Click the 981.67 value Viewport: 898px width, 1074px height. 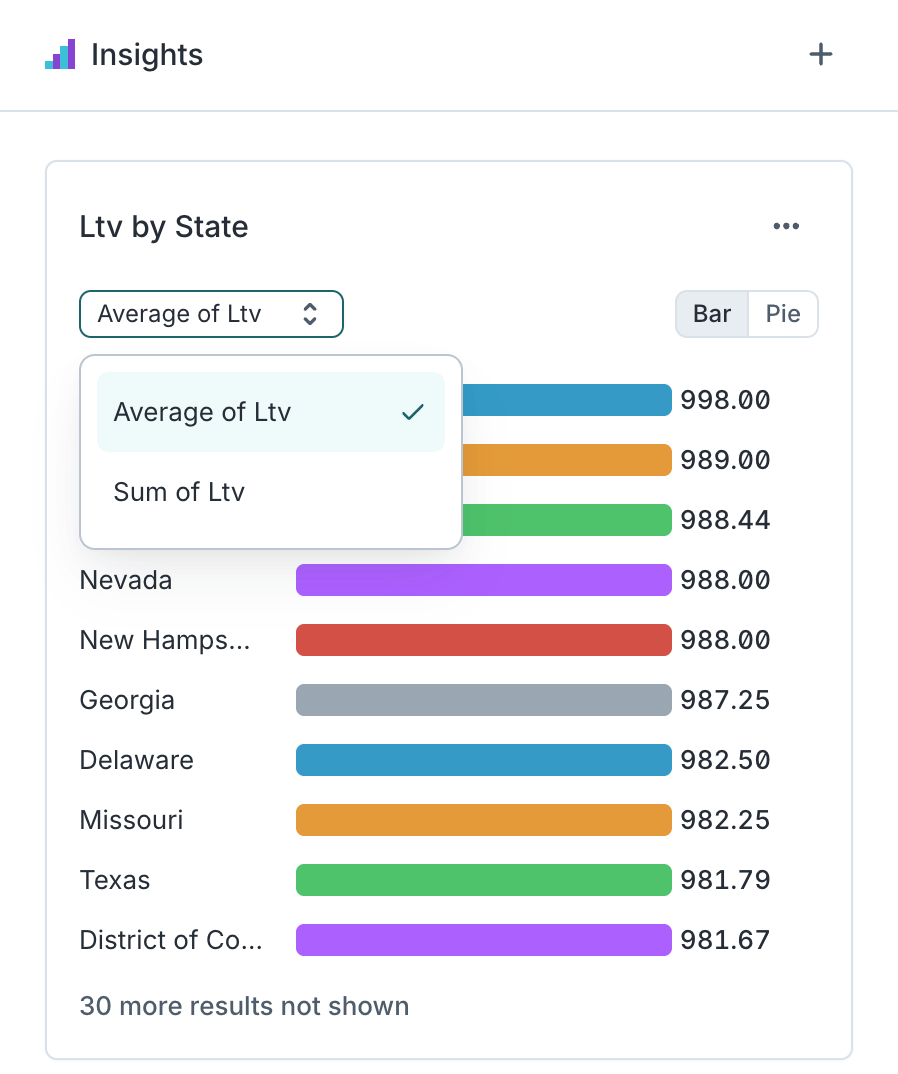tap(725, 940)
